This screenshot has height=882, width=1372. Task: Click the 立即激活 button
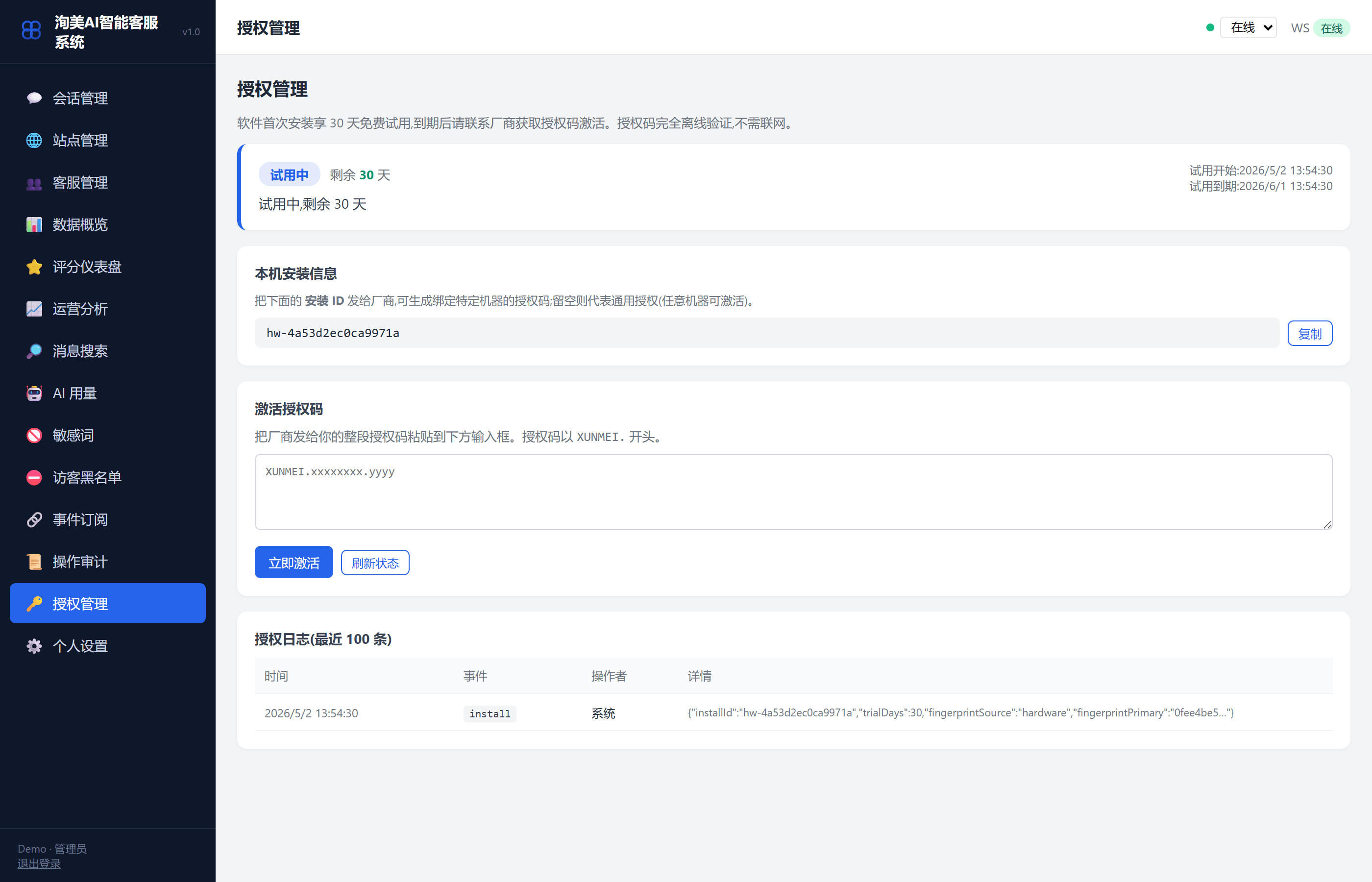294,563
